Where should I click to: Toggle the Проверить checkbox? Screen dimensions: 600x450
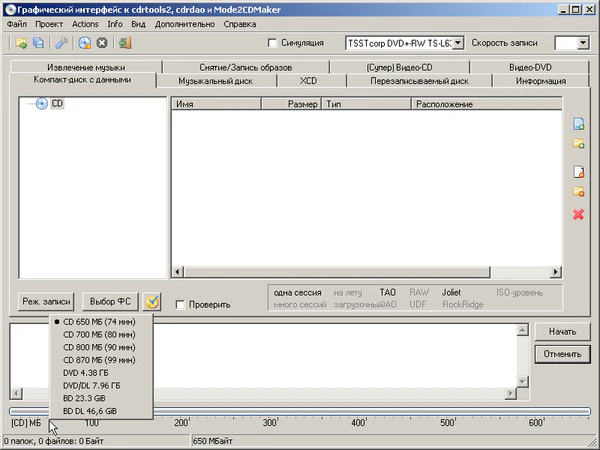coord(180,305)
